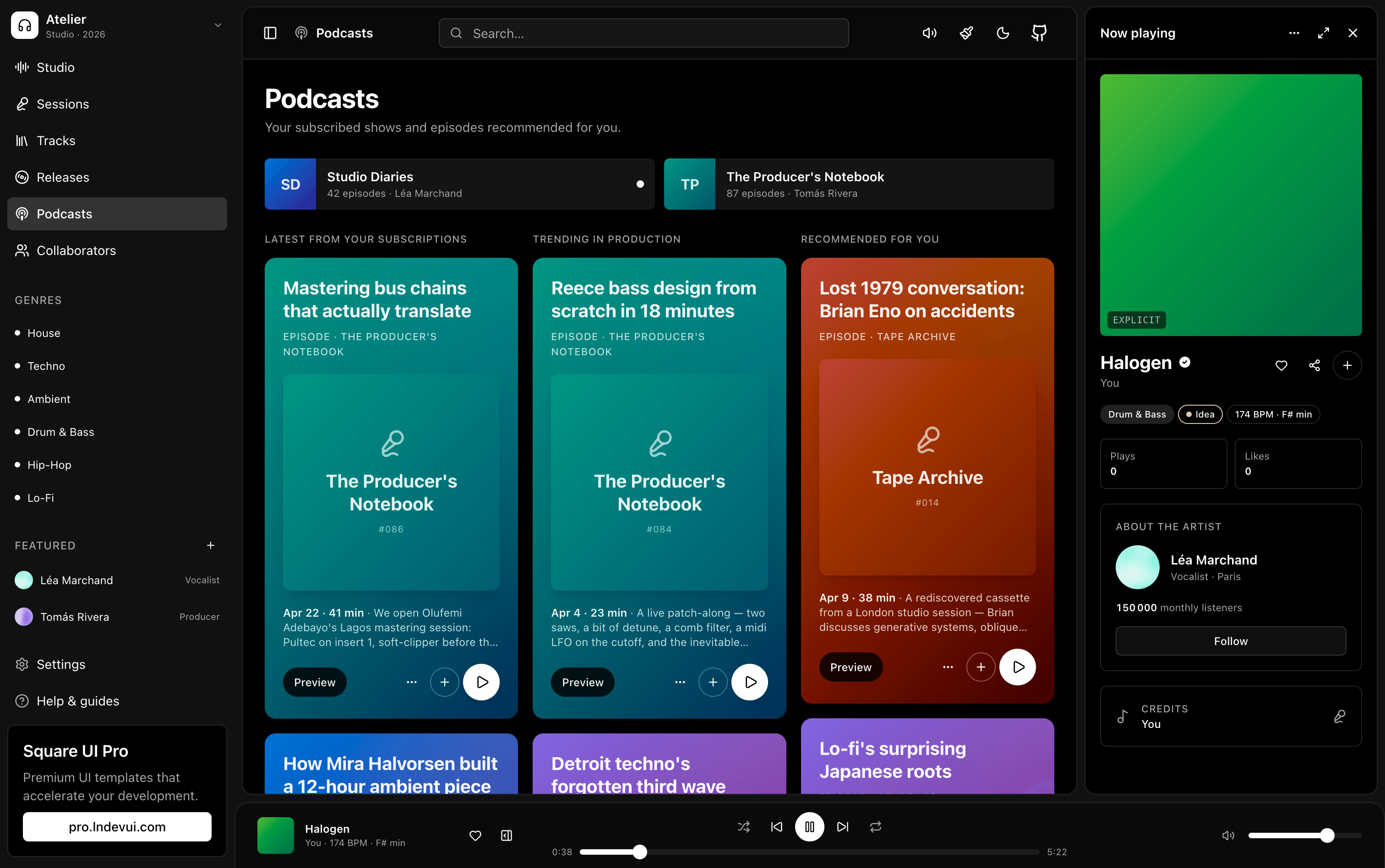Open Now playing more options menu

point(1294,33)
